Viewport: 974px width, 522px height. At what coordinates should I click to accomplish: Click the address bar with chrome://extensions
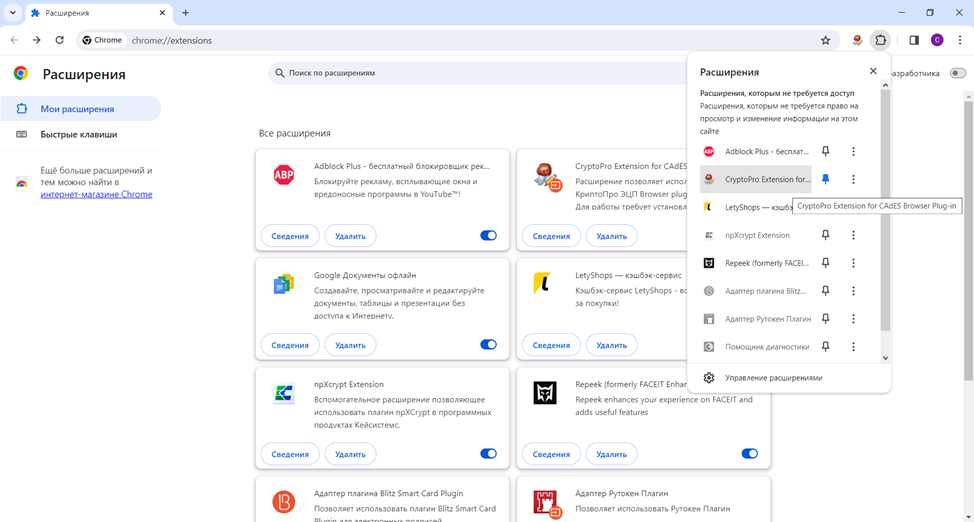click(x=457, y=40)
